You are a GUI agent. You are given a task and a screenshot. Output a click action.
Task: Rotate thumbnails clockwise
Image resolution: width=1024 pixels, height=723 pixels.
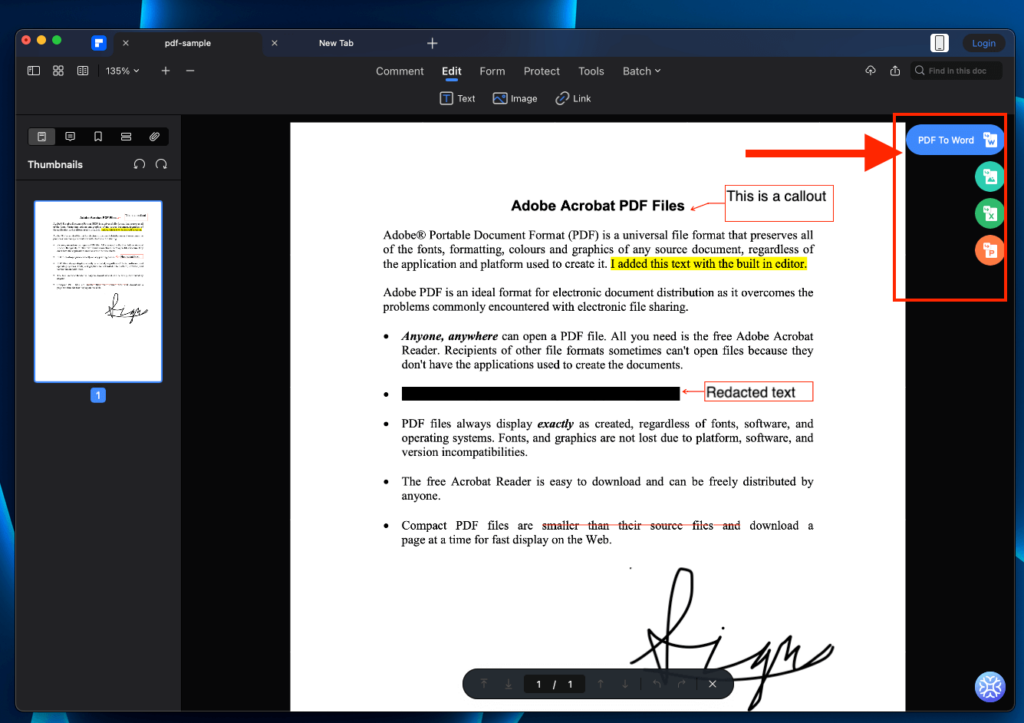coord(161,164)
